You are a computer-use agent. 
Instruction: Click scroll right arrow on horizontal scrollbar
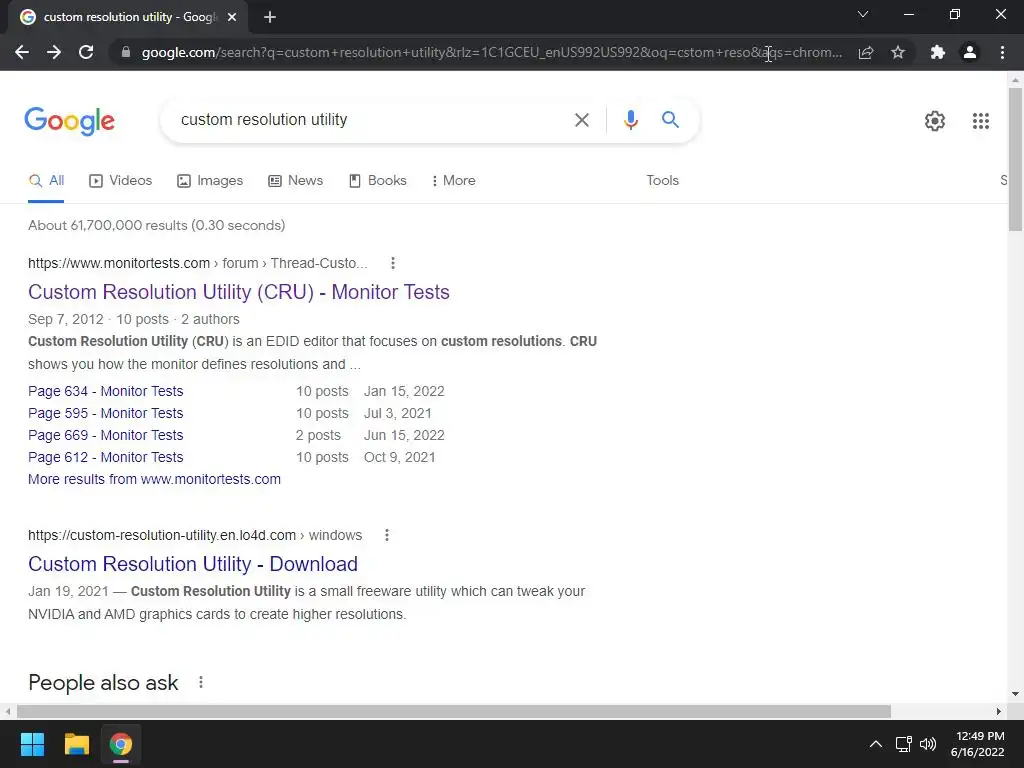999,711
